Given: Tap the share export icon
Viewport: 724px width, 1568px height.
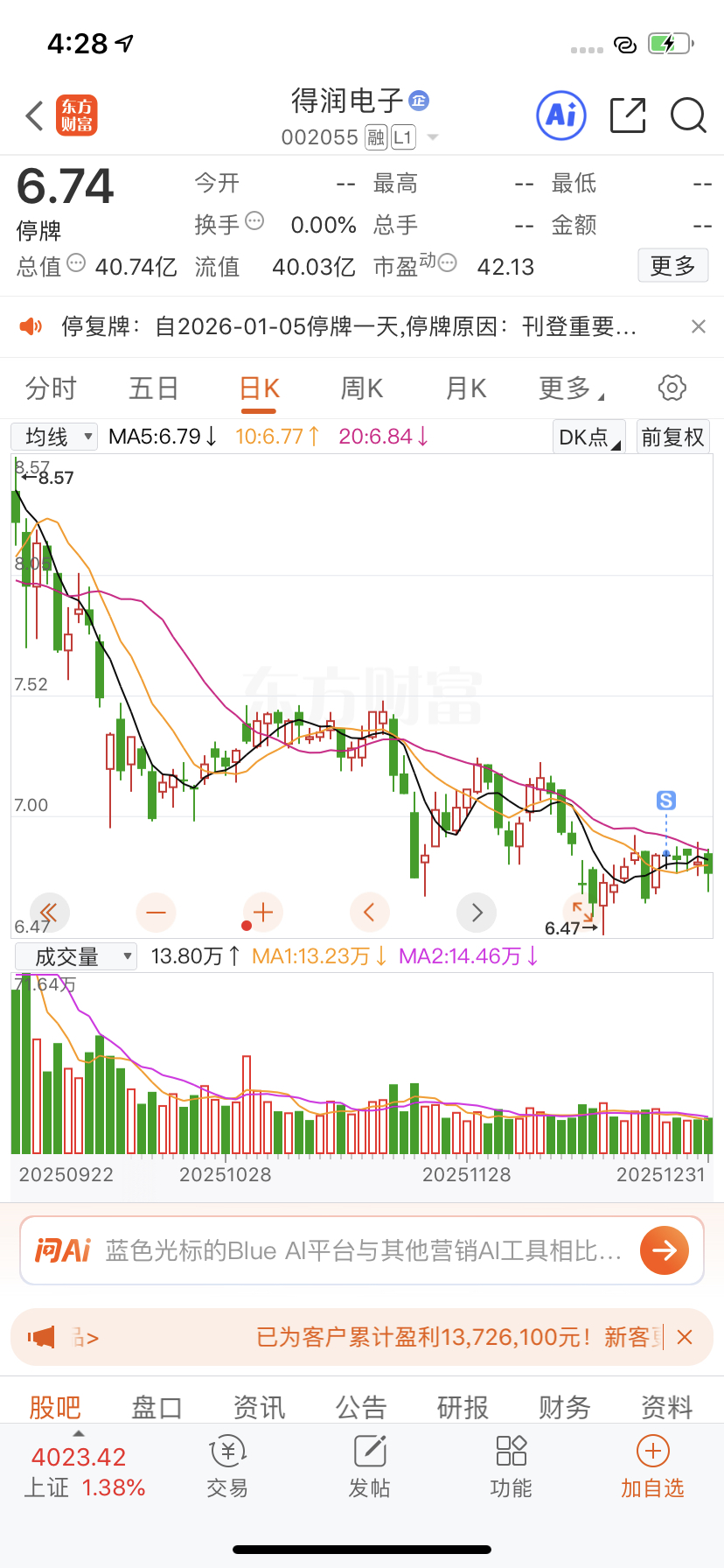Looking at the screenshot, I should coord(628,115).
